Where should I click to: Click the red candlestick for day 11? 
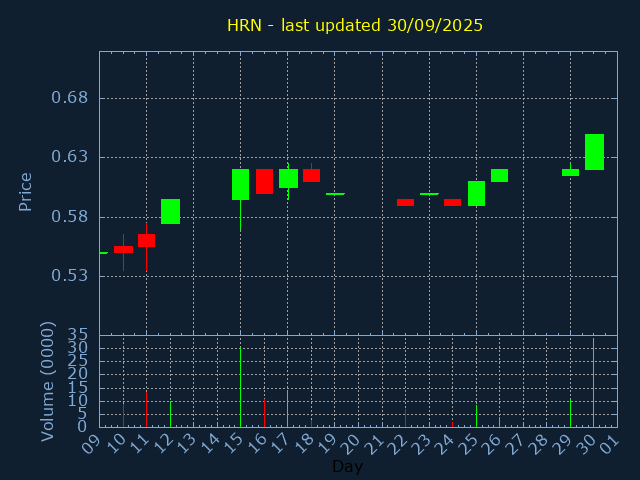click(x=147, y=240)
